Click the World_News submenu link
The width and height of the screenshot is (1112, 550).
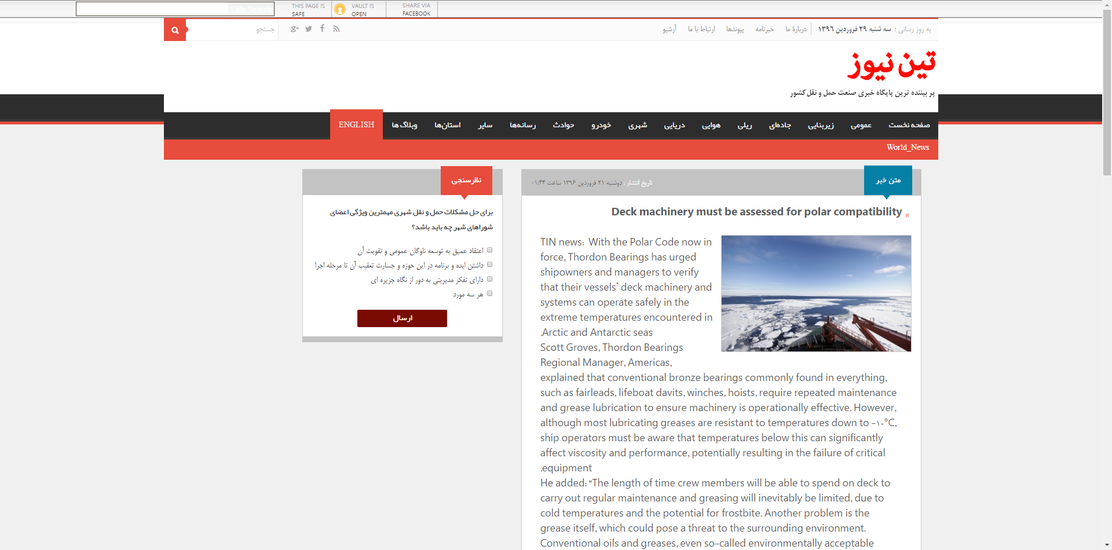907,147
